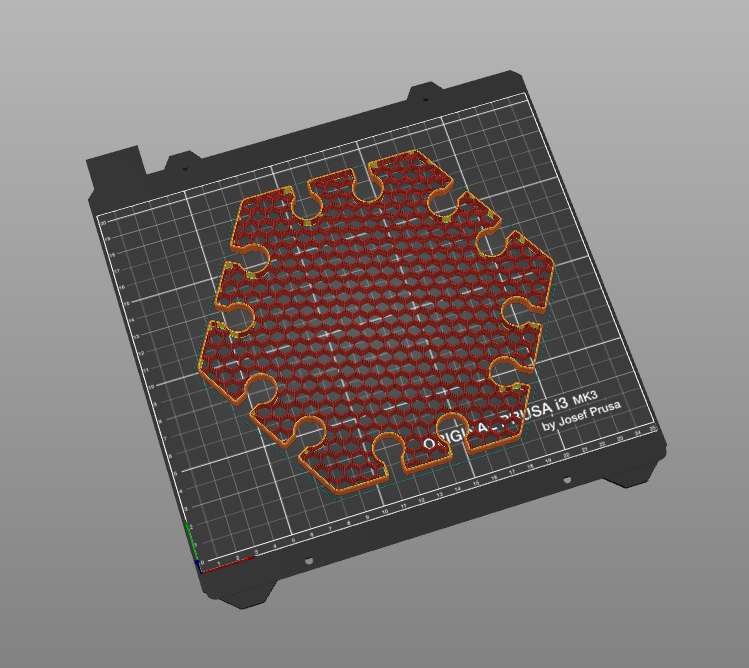This screenshot has height=668, width=749.
Task: Click grid number 25 at the right corner
Action: click(653, 428)
